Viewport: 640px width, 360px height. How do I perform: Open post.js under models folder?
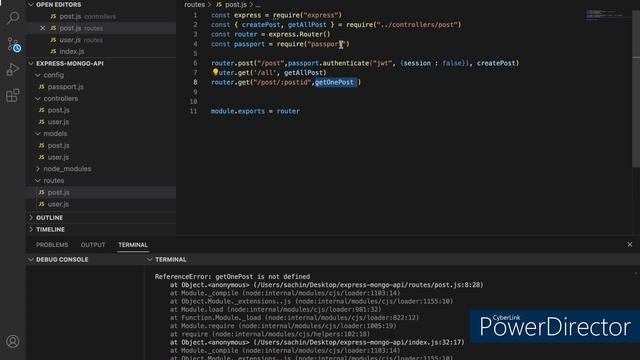tap(101, 145)
